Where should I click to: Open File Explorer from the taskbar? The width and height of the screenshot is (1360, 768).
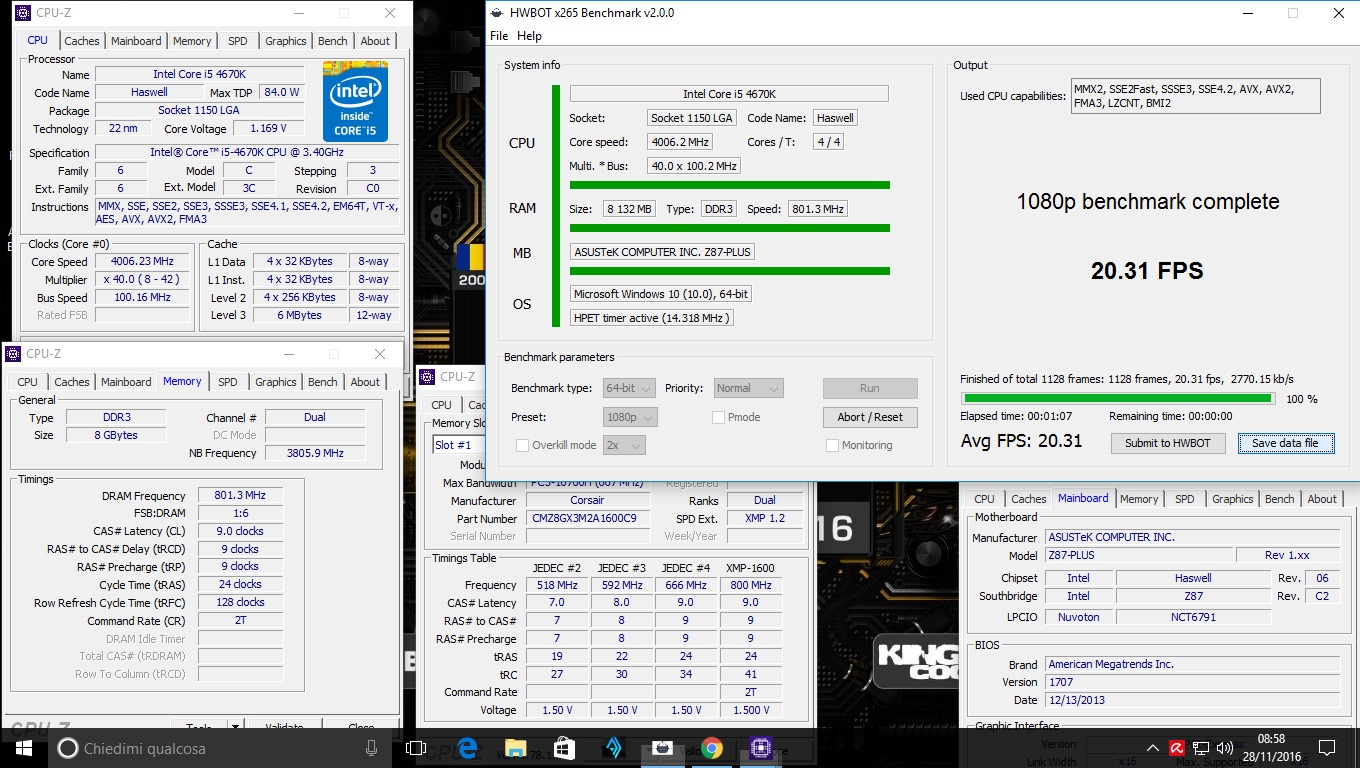click(x=516, y=748)
